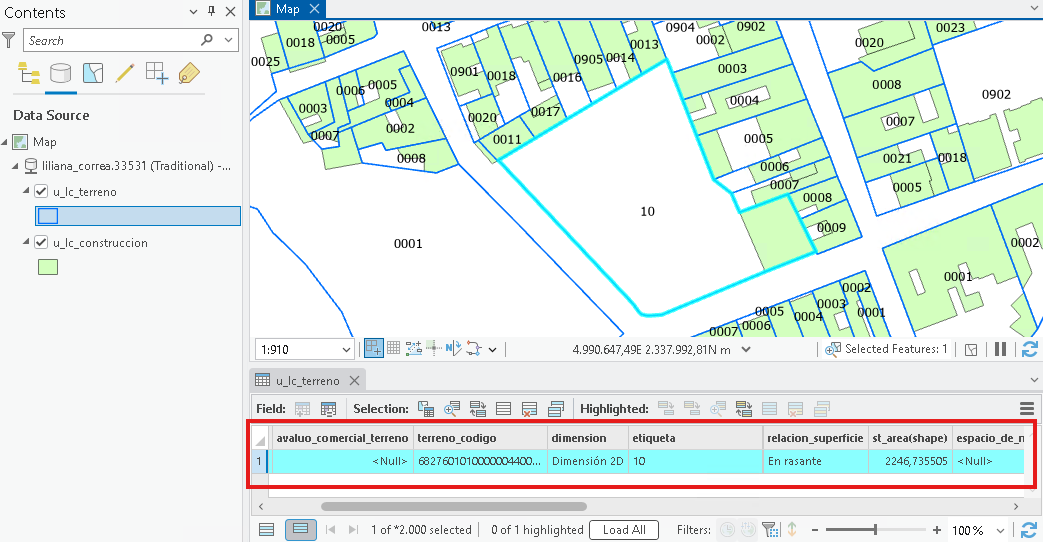Collapse the Map tree node
Screen dimensions: 1043x542
click(5, 142)
